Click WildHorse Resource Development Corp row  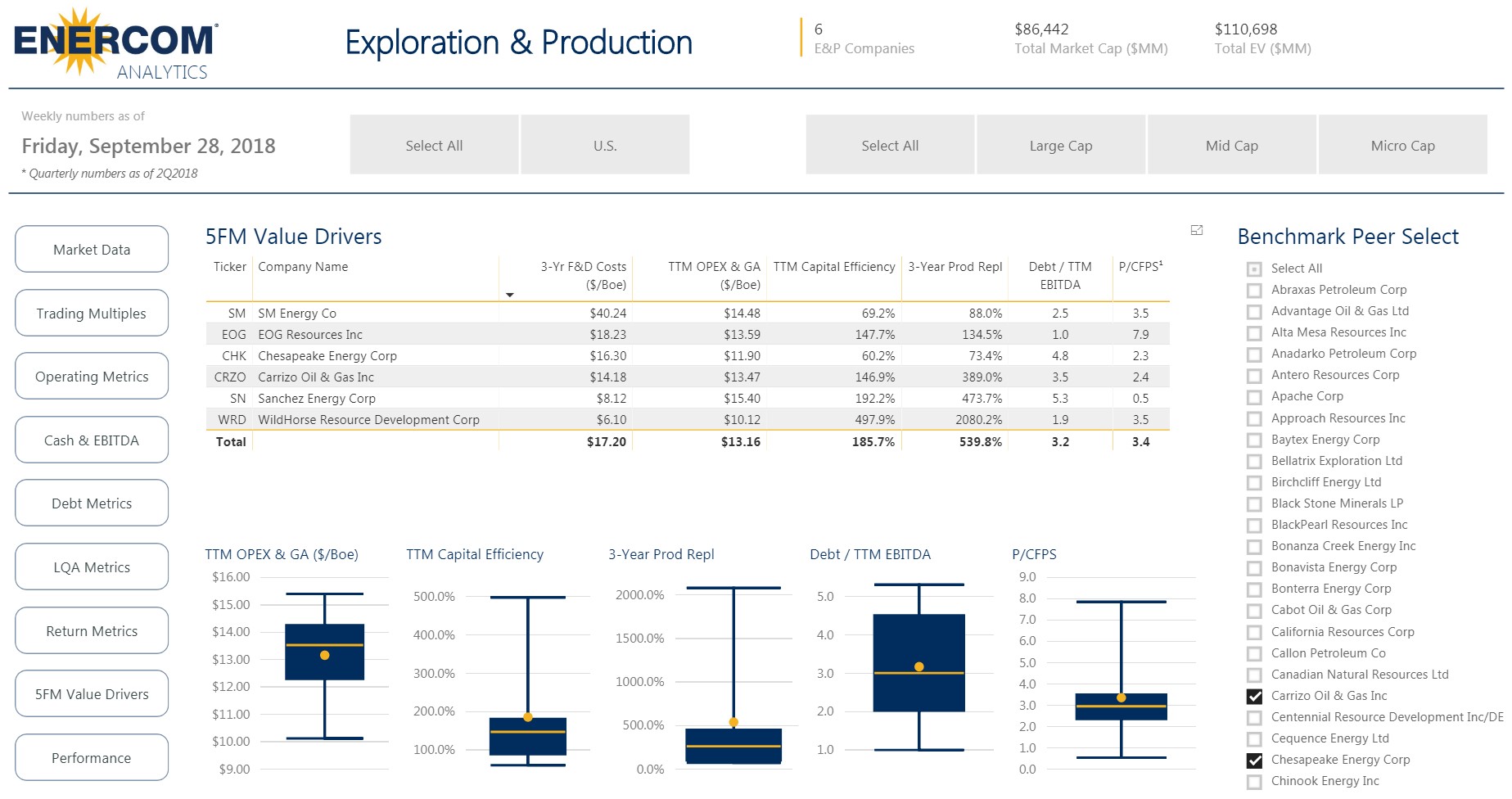688,420
